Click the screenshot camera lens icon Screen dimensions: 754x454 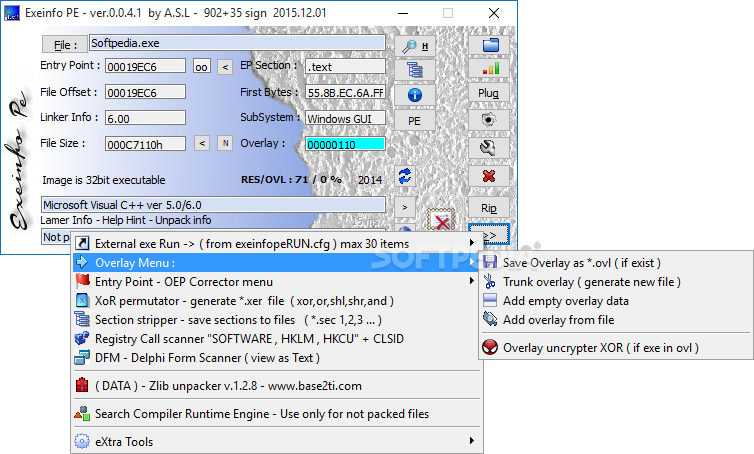[x=489, y=120]
